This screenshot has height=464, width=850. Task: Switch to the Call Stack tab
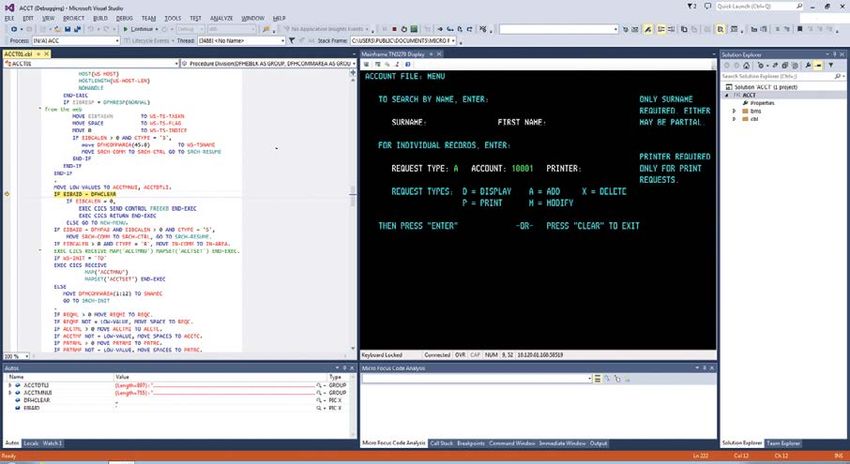(441, 443)
